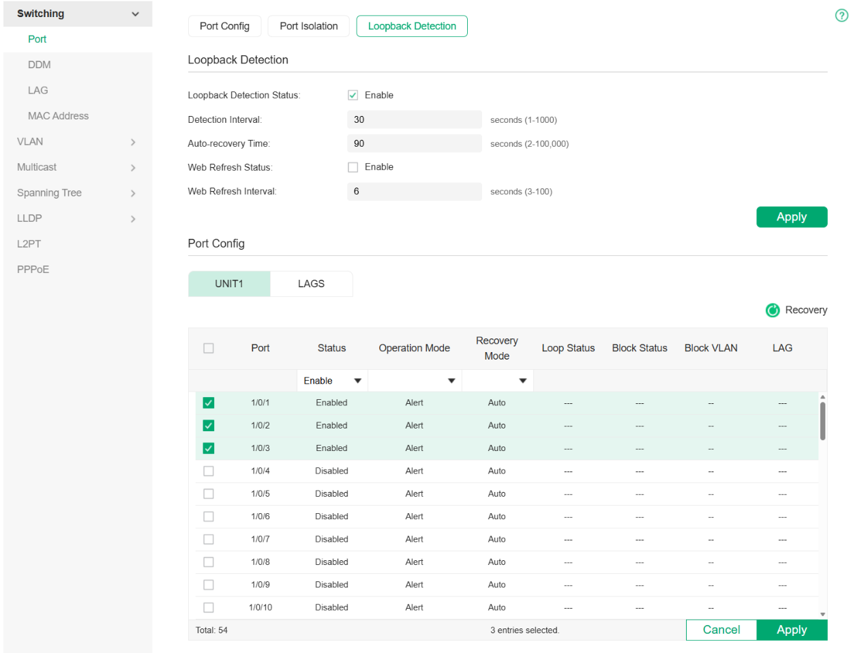The width and height of the screenshot is (864, 653).
Task: Switch to the Port Isolation tab
Action: [309, 26]
